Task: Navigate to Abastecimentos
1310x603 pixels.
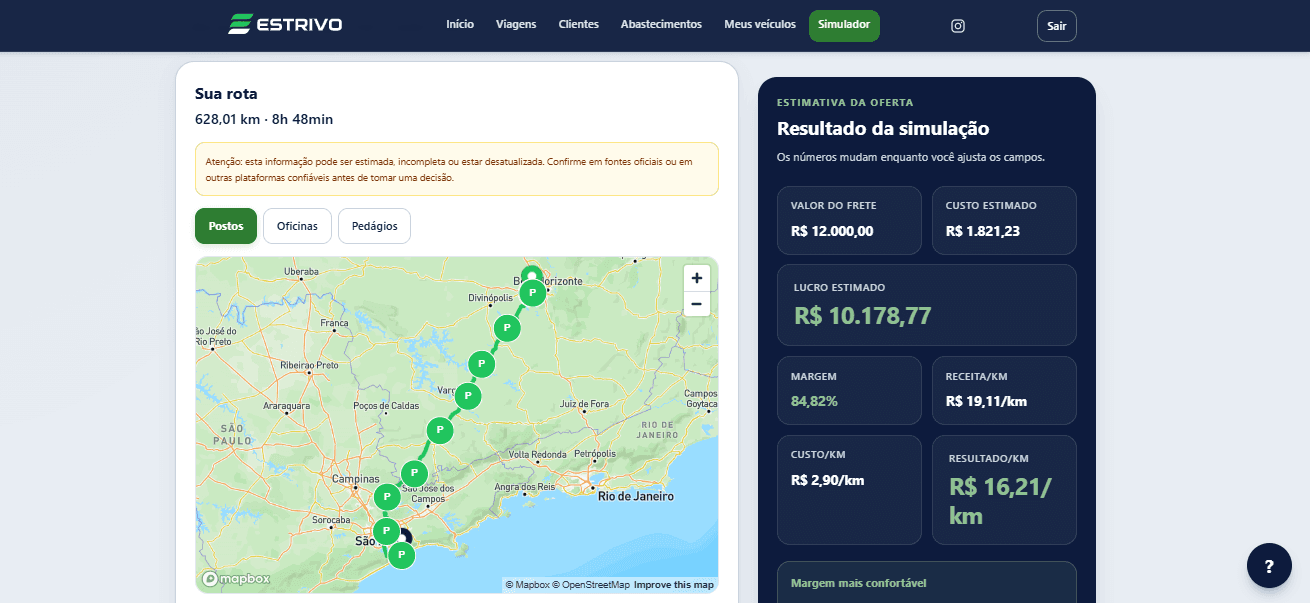Action: pos(661,25)
